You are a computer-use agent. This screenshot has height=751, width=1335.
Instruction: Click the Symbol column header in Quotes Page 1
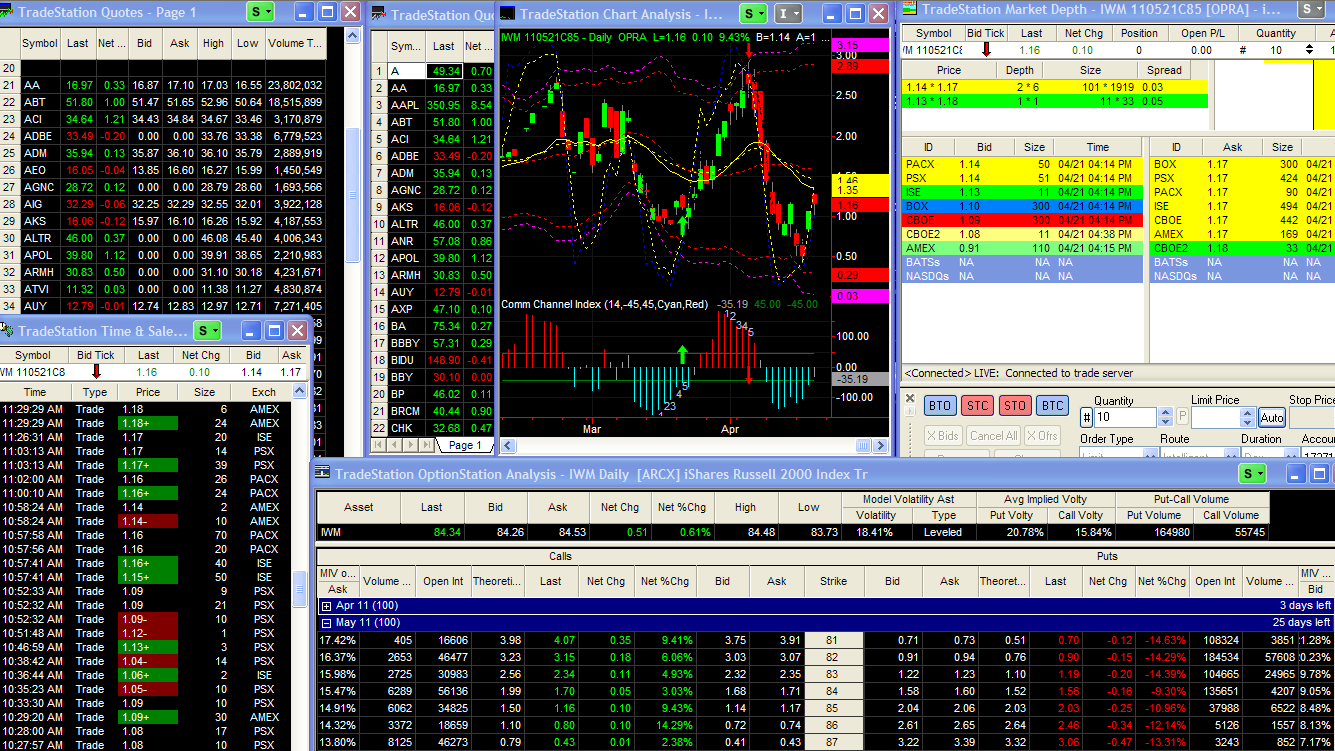40,43
